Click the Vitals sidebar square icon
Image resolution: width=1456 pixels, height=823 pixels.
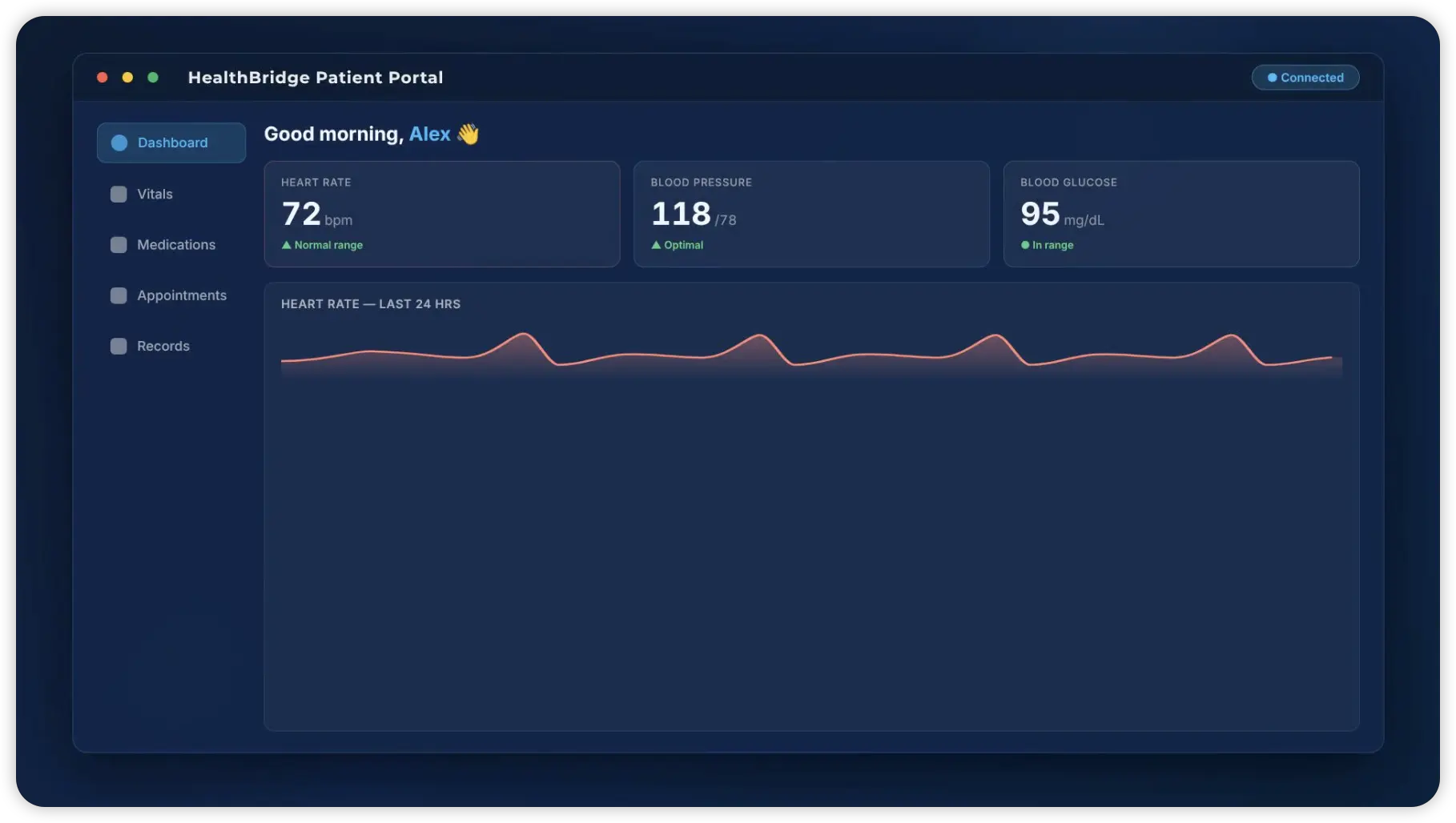pyautogui.click(x=119, y=194)
